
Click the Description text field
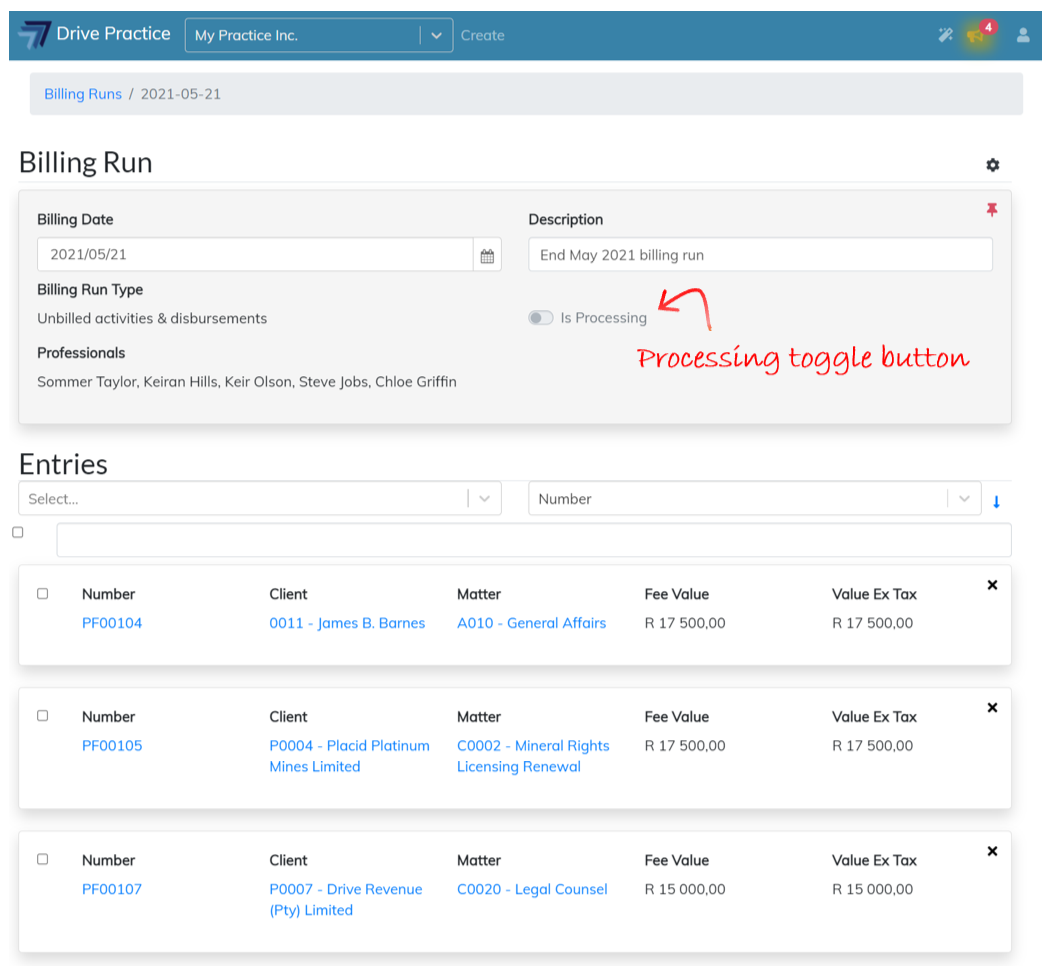[x=760, y=255]
